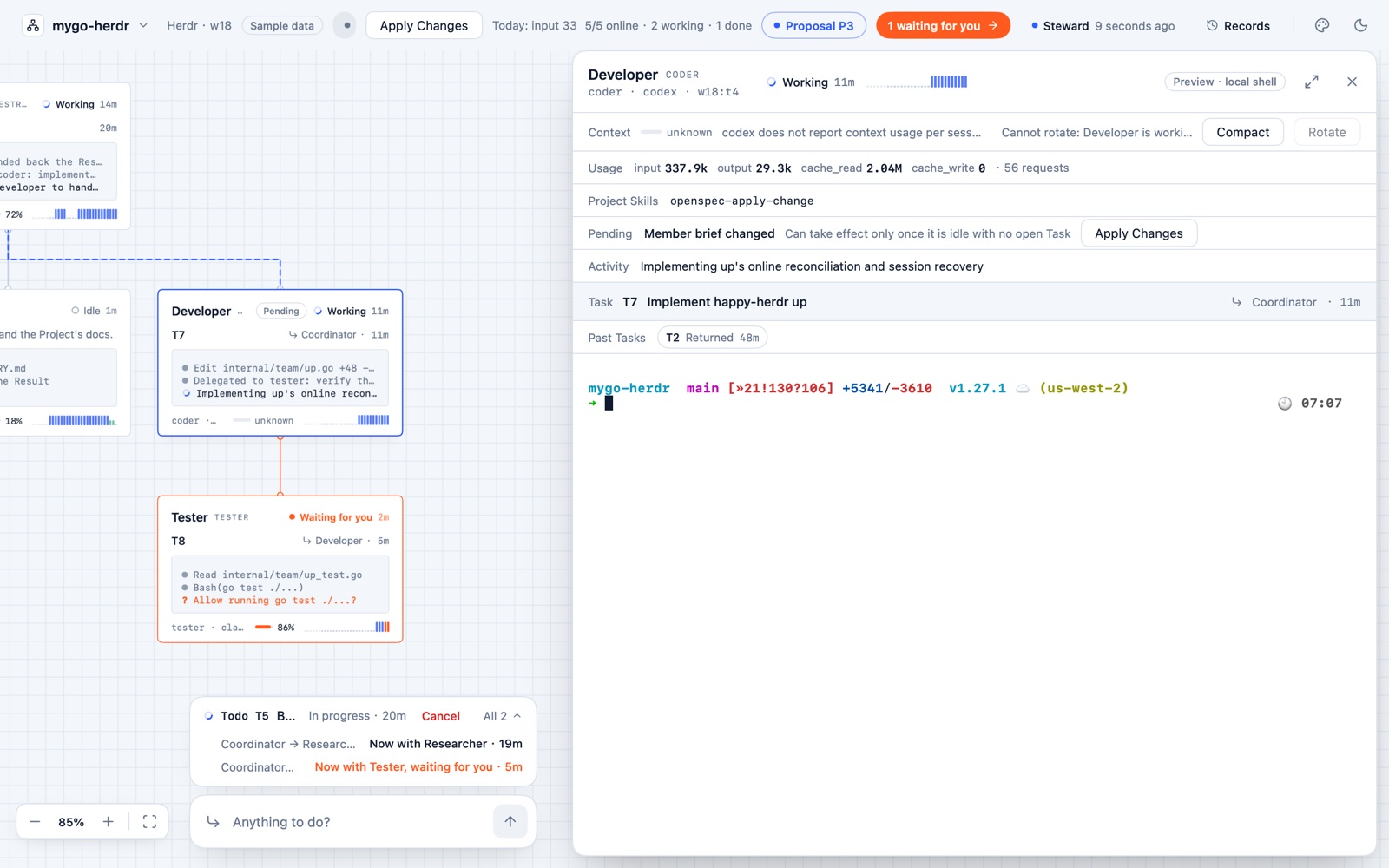
Task: Open the T7 Implement happy-herdr up task row
Action: coord(974,302)
